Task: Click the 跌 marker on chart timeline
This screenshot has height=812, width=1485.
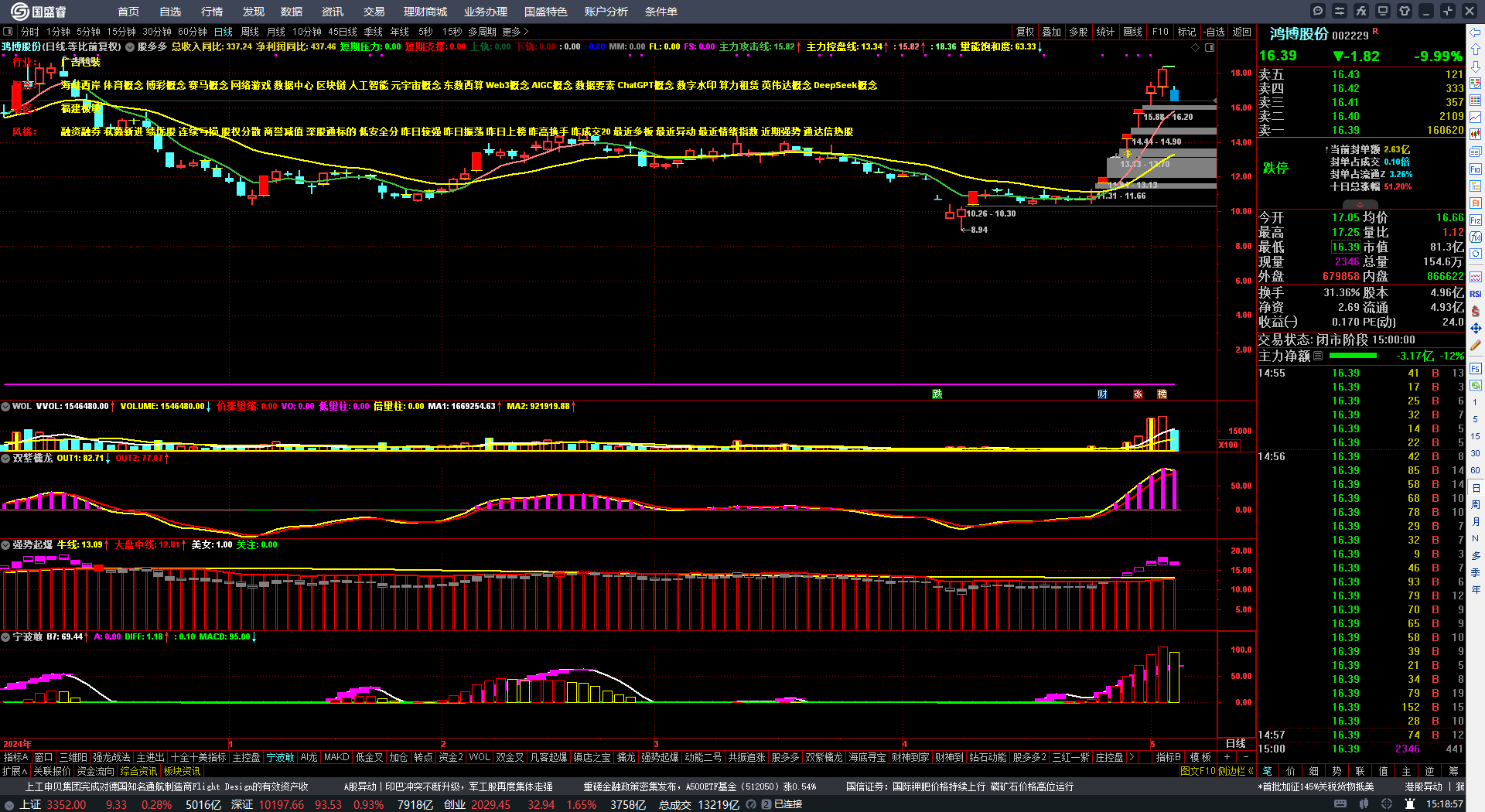Action: pyautogui.click(x=937, y=394)
